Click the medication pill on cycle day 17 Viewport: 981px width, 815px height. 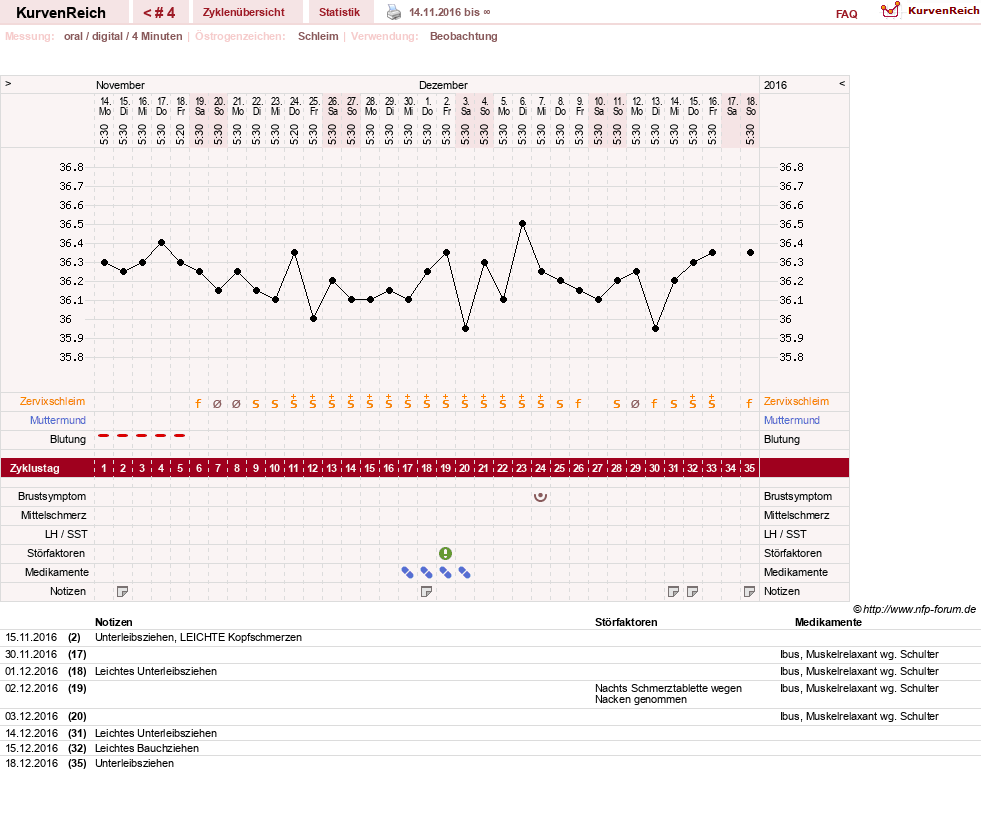407,572
